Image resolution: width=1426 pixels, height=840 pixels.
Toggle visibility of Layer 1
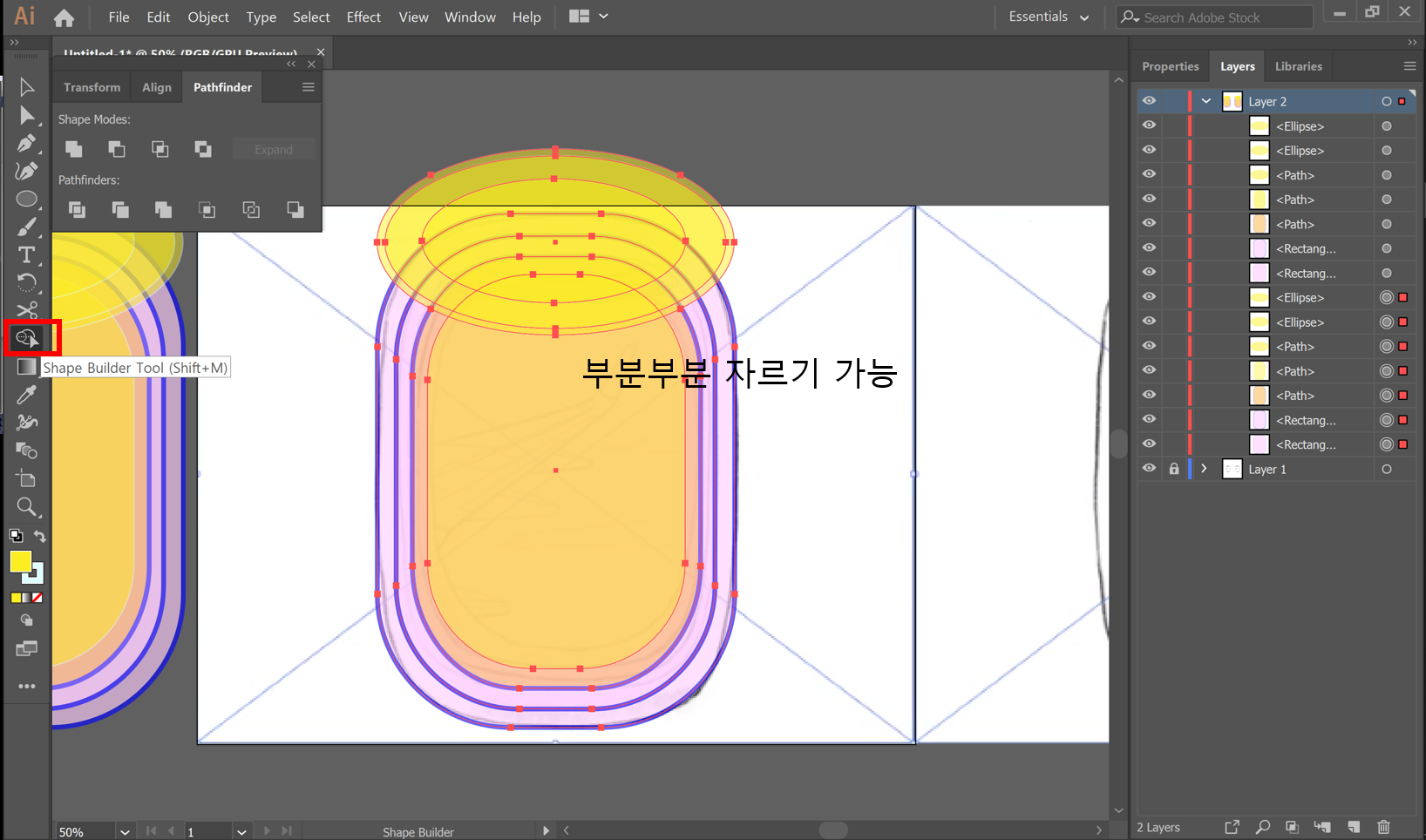click(x=1149, y=469)
